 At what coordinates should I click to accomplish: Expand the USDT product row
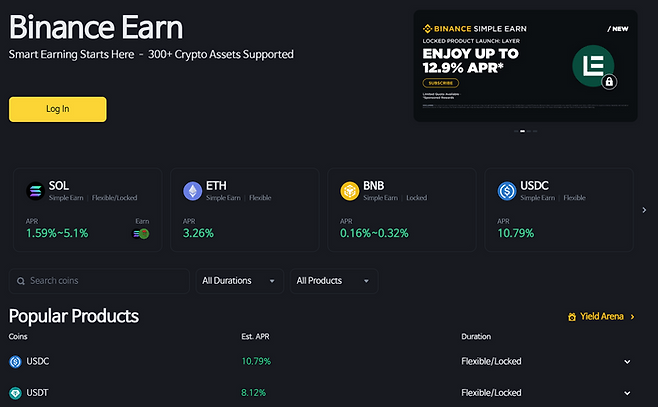[x=627, y=393]
